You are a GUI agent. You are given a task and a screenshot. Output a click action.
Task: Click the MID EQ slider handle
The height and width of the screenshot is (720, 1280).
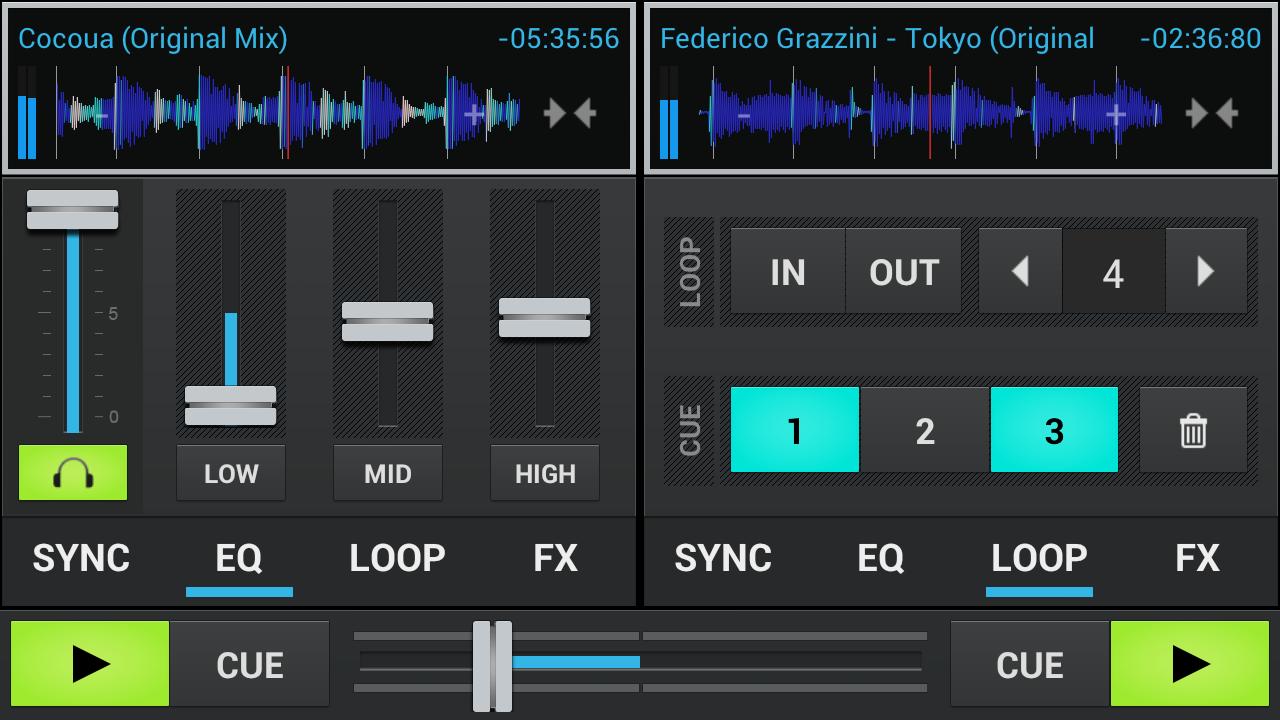click(388, 322)
